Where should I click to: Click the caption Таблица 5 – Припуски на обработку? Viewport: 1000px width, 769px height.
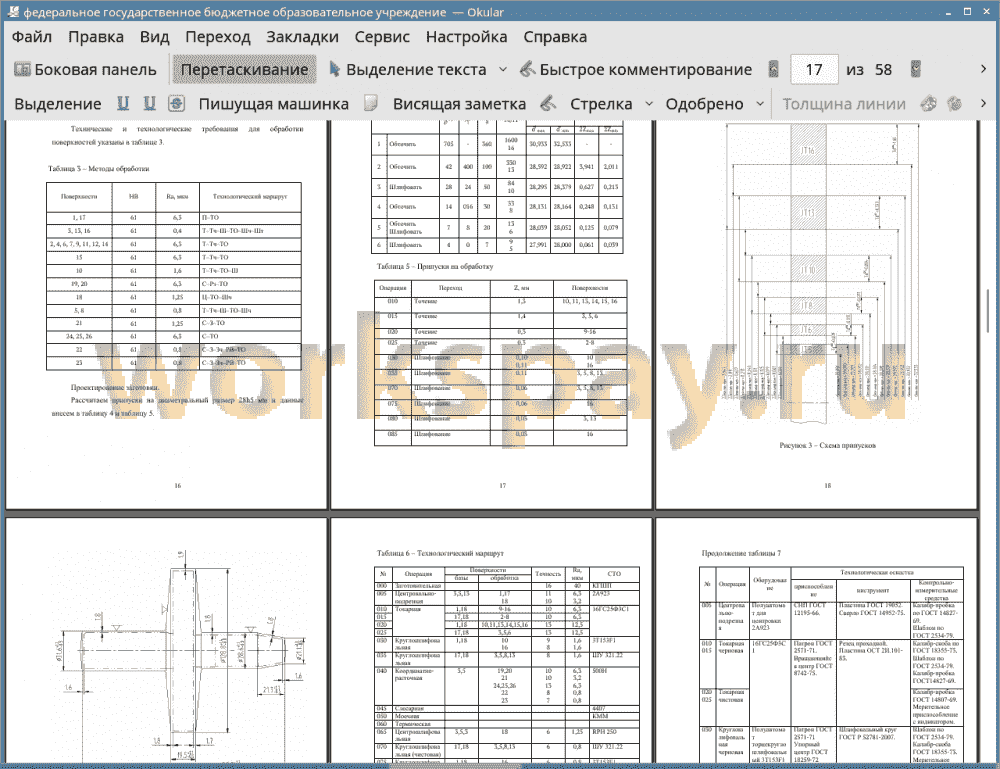point(435,267)
